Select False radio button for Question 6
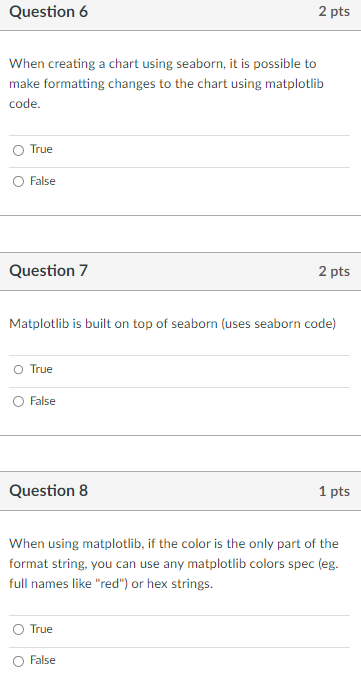 pyautogui.click(x=18, y=182)
